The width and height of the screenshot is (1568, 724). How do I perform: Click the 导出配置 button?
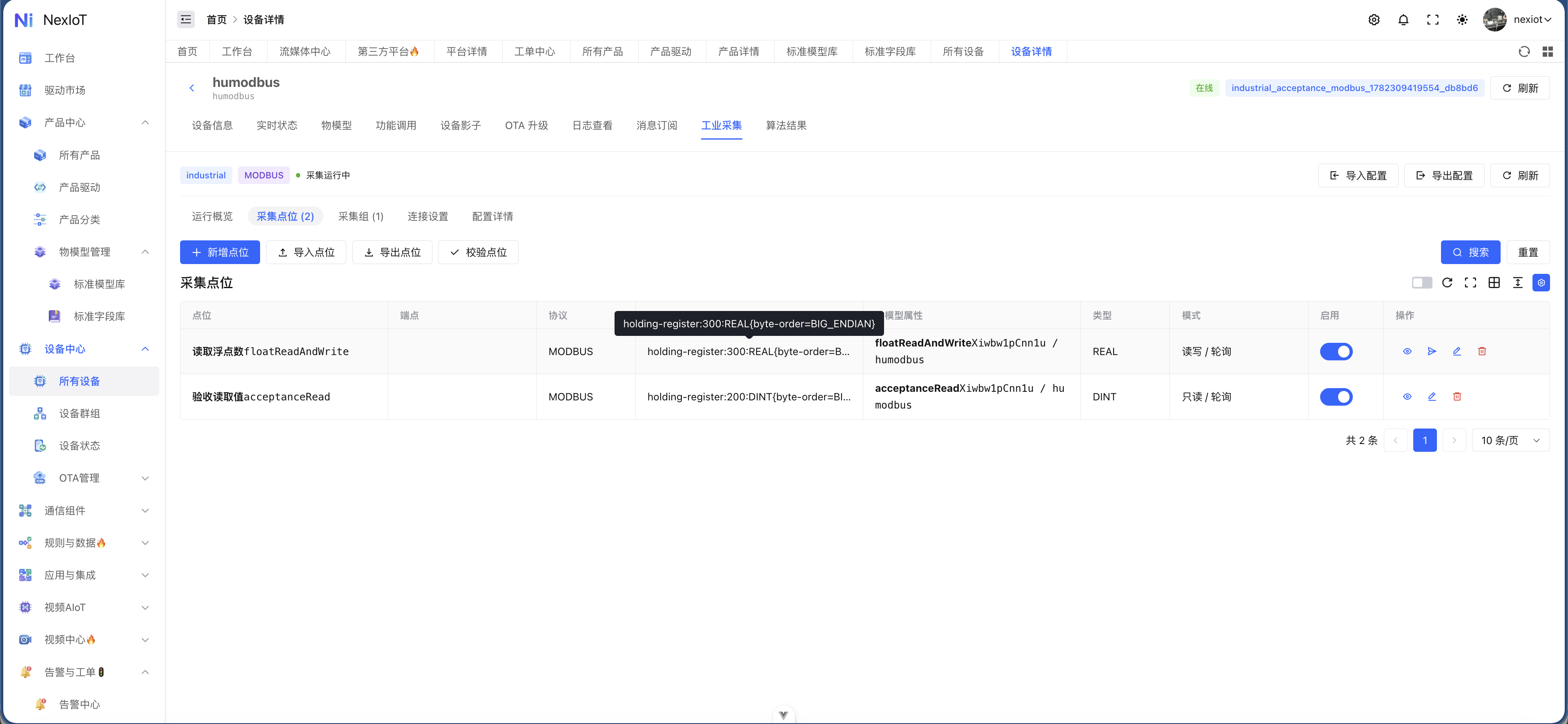pos(1444,175)
